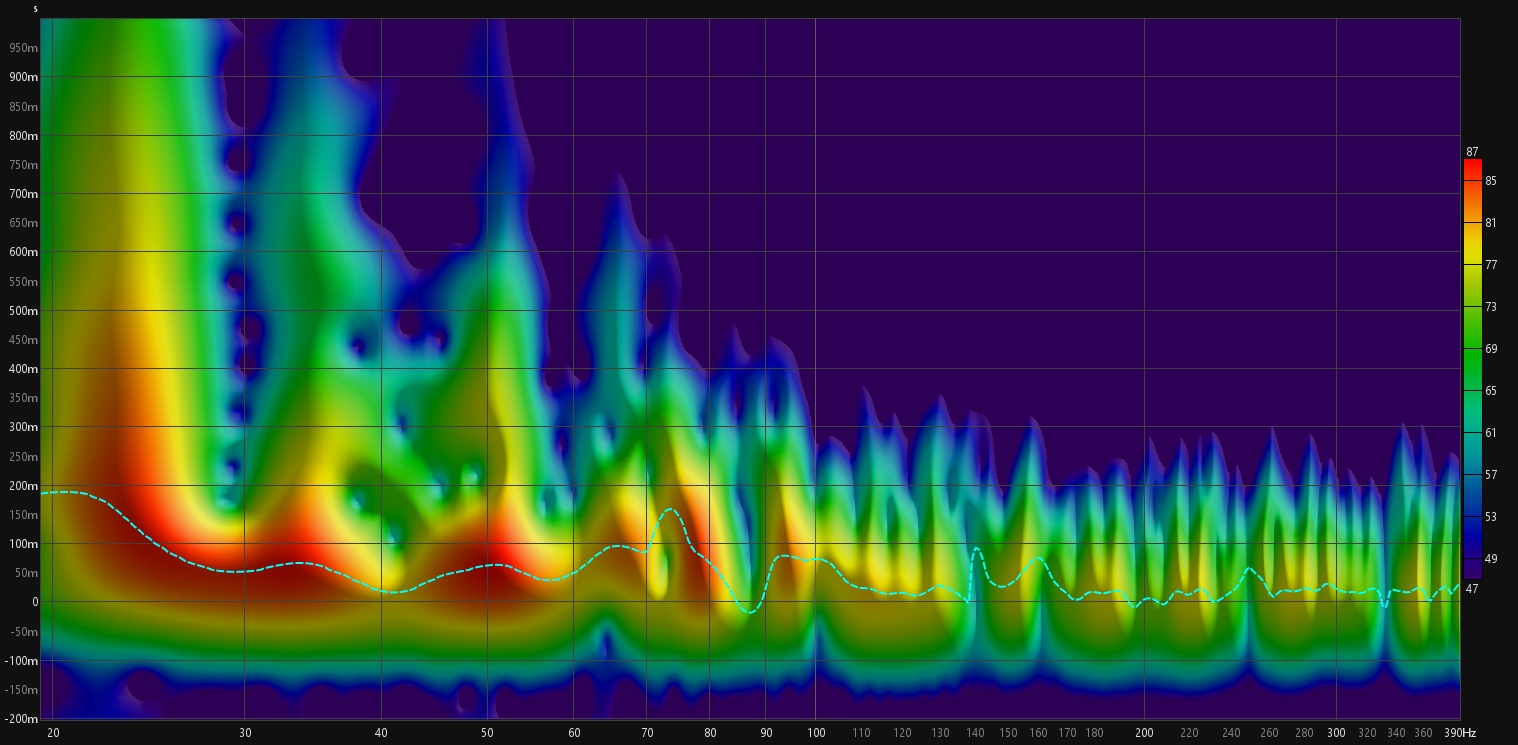Click the 81 color scale value
The image size is (1518, 745).
pyautogui.click(x=1491, y=223)
